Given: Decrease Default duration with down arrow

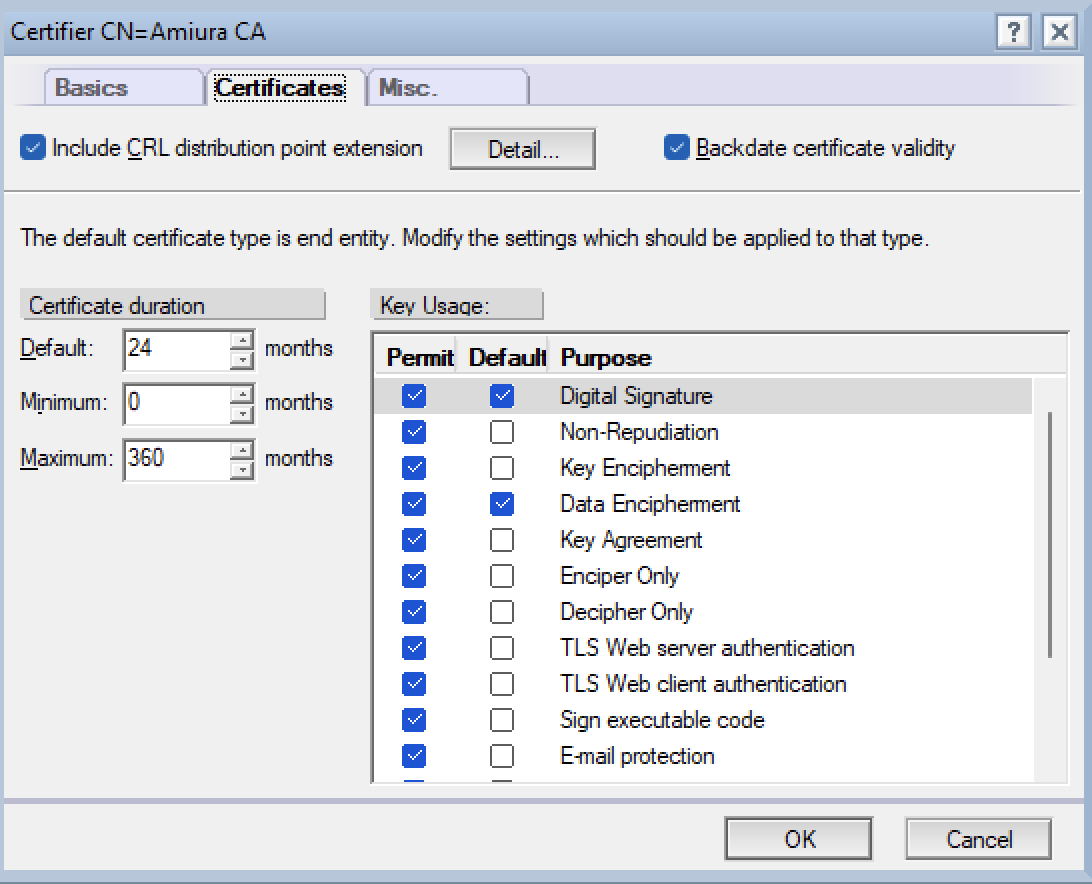Looking at the screenshot, I should click(242, 359).
